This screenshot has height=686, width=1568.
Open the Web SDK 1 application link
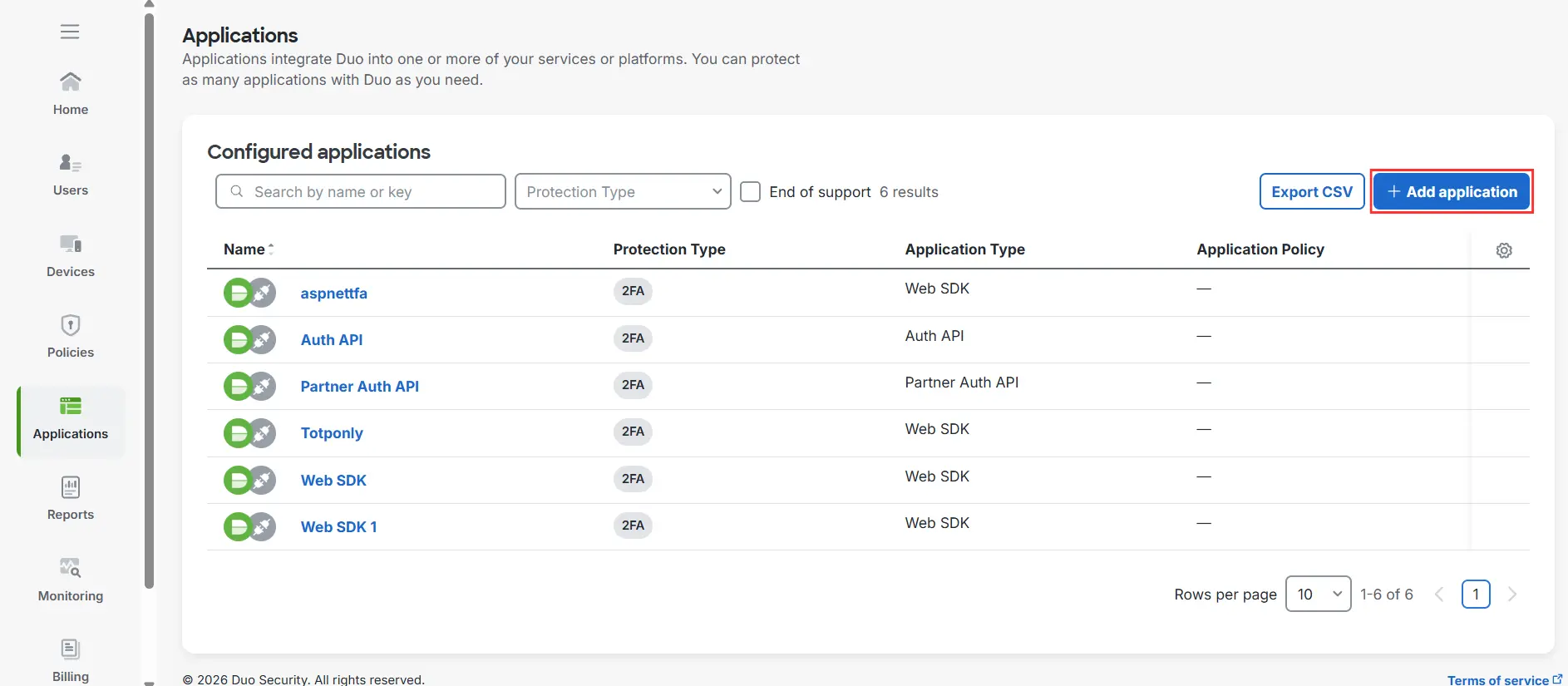[x=338, y=527]
